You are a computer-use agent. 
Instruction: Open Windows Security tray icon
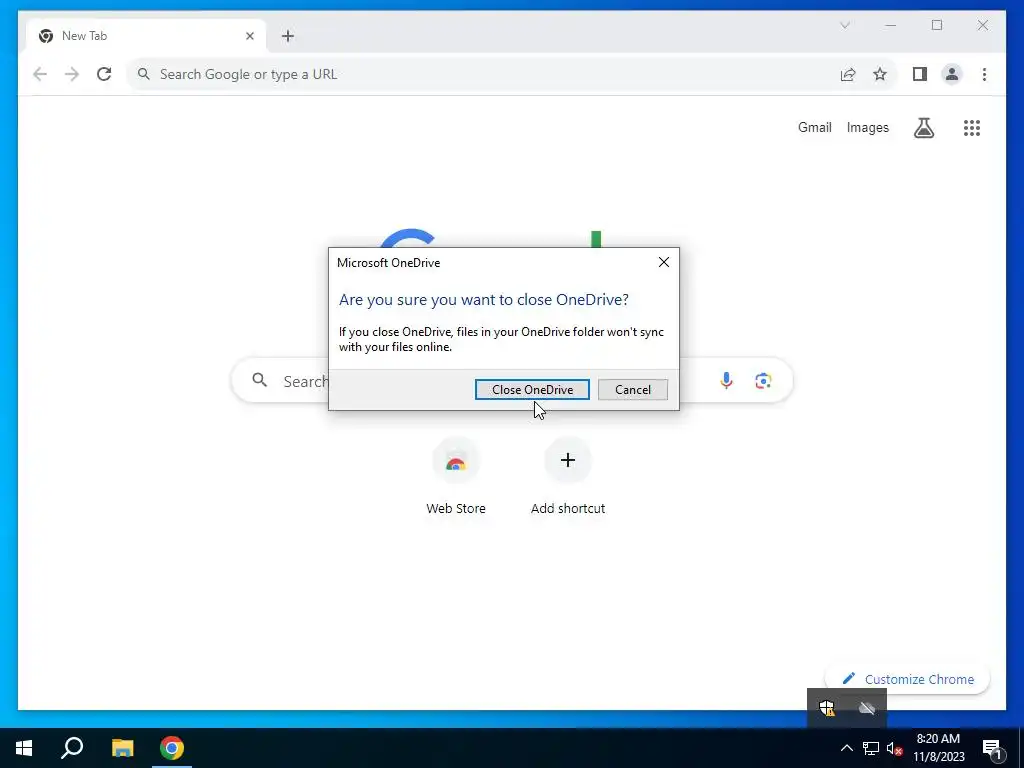pyautogui.click(x=827, y=708)
